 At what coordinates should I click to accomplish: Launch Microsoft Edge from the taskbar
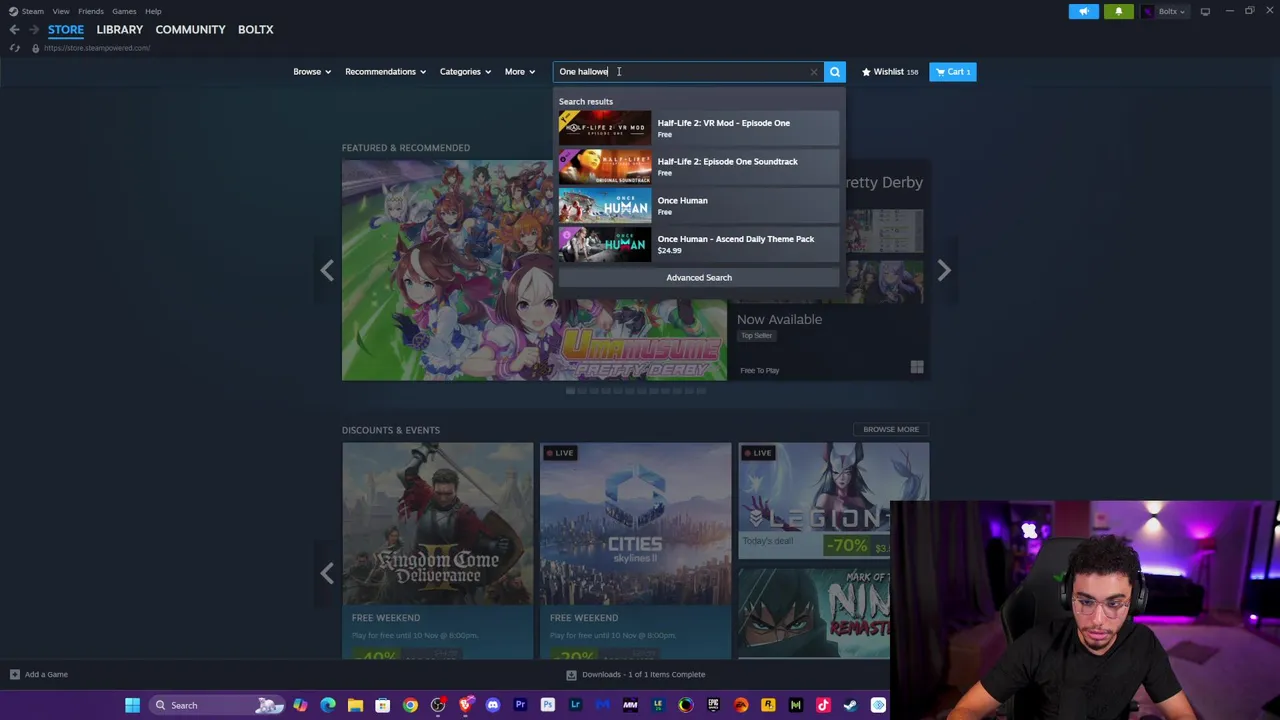point(328,705)
